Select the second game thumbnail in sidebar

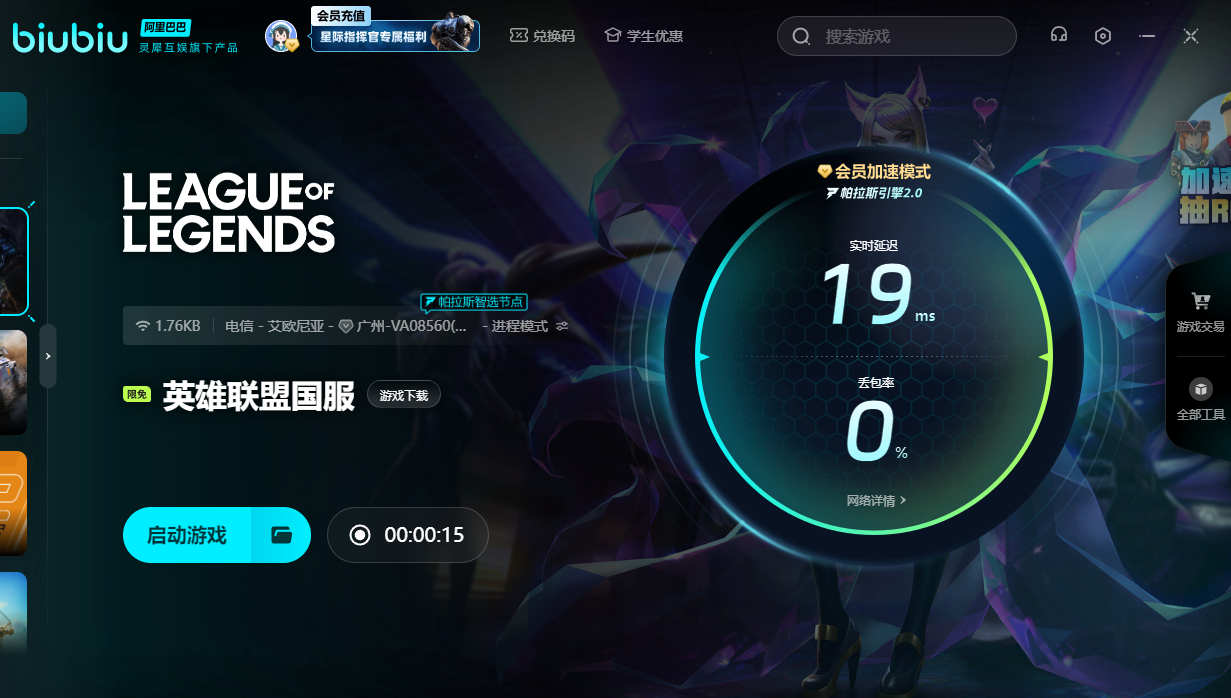coord(13,382)
